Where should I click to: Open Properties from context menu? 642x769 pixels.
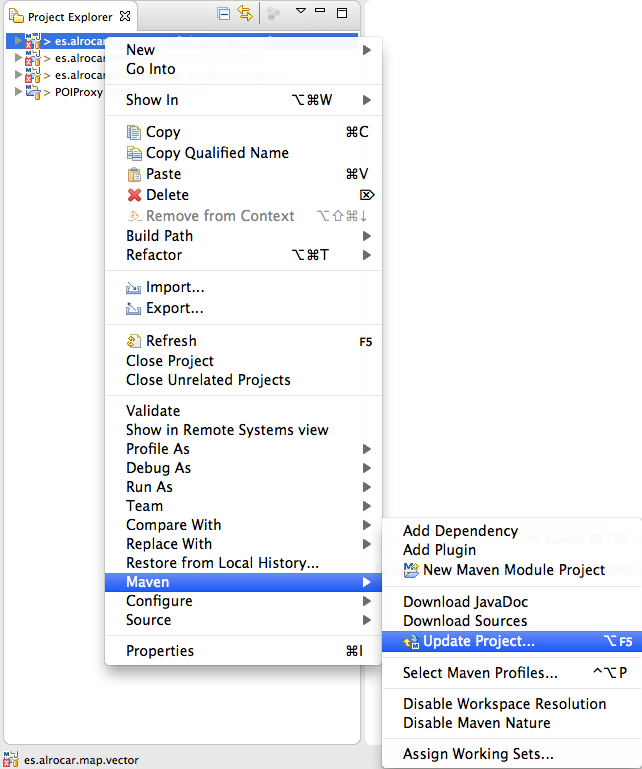tap(243, 651)
